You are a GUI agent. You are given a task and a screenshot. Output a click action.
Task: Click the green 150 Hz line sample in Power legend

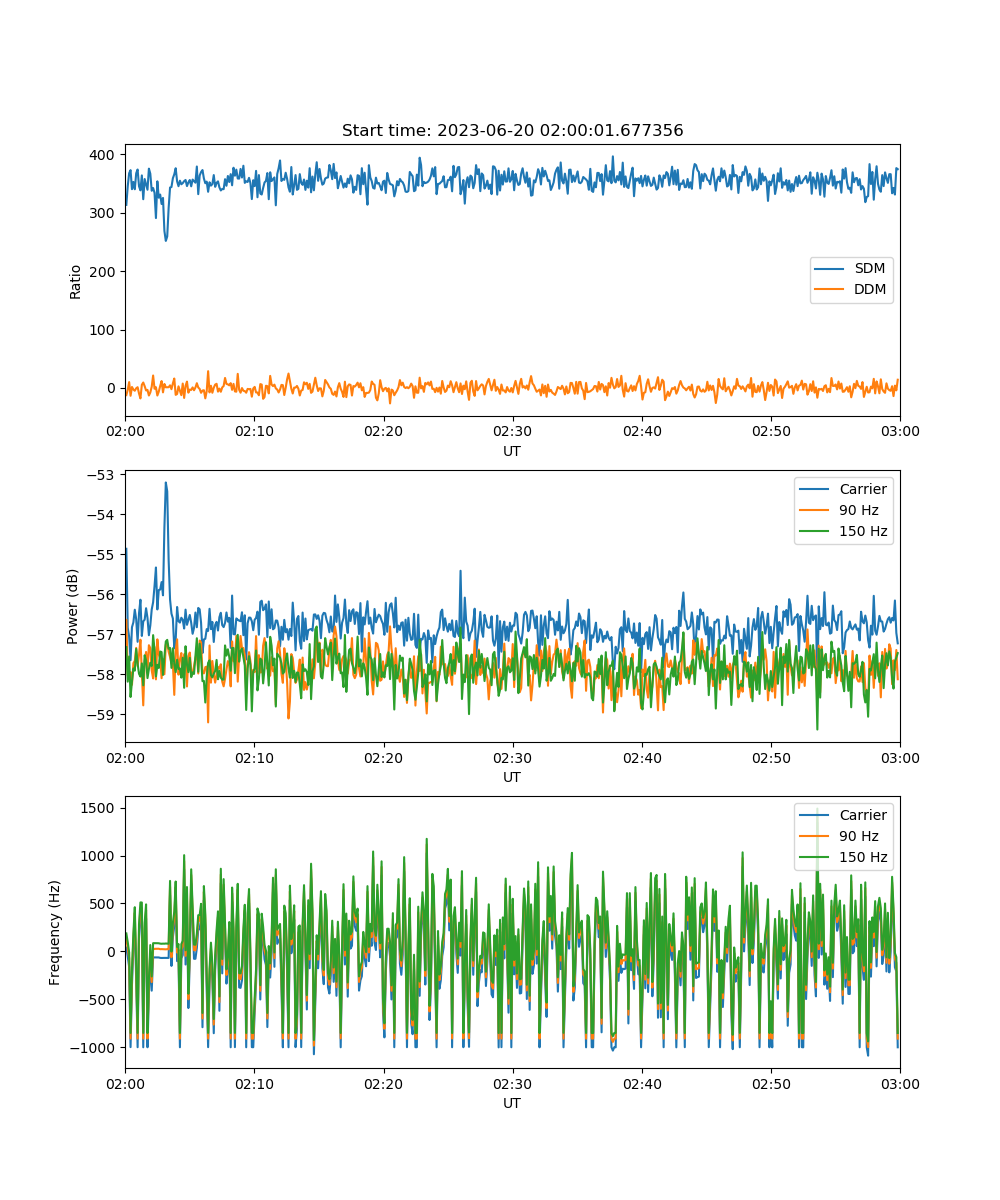[x=816, y=531]
